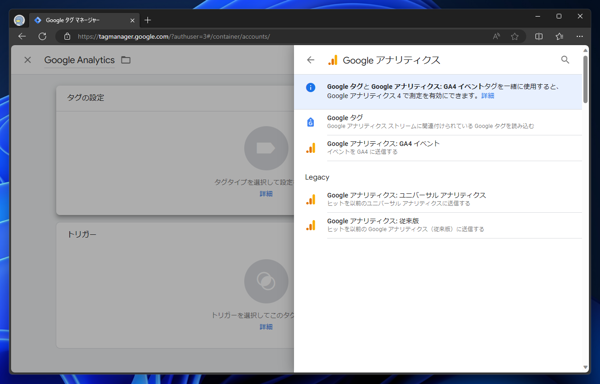Click the トリガー card heading
The width and height of the screenshot is (600, 384).
point(82,234)
